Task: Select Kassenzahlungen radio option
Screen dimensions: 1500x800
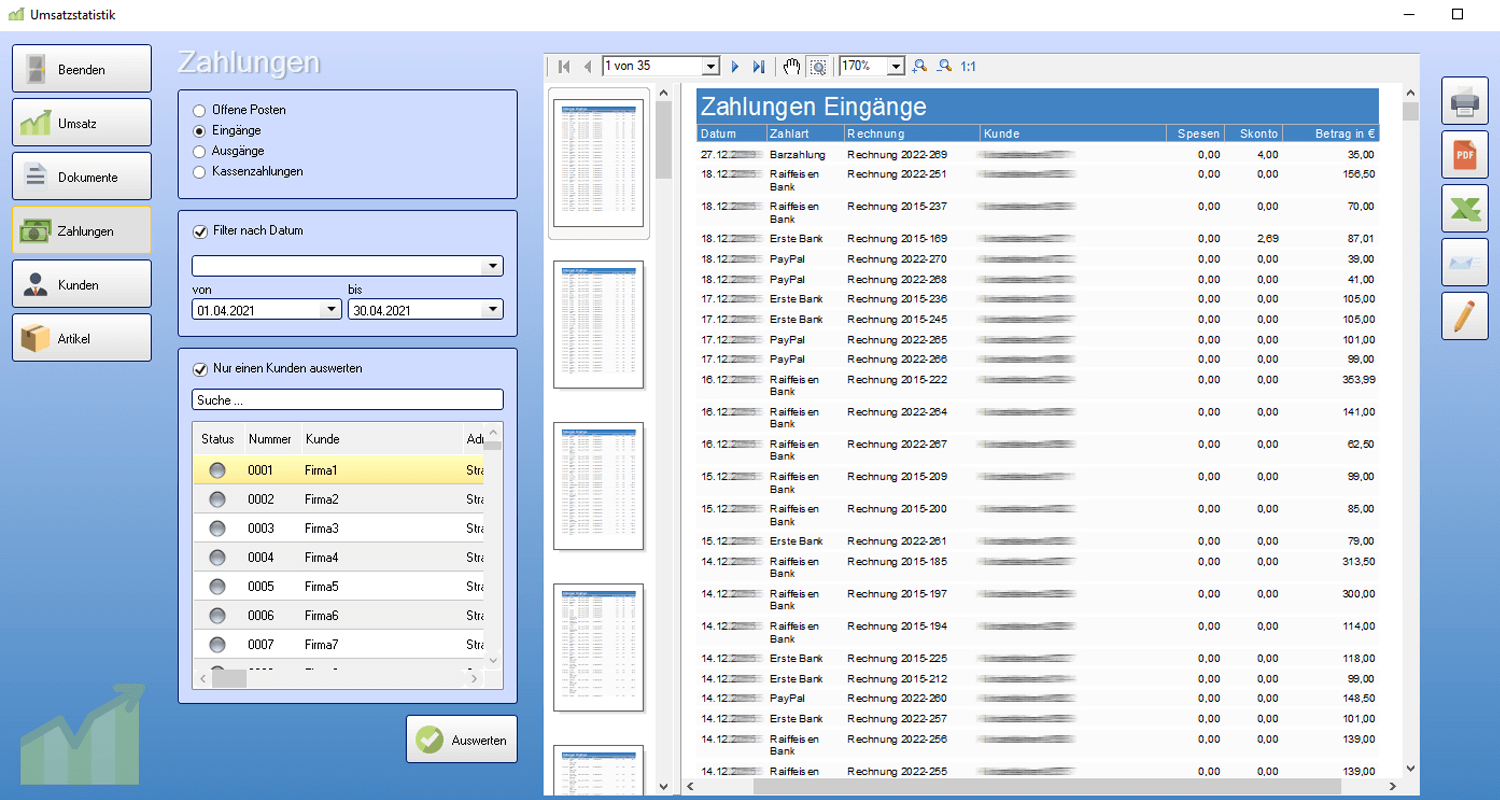Action: (x=199, y=171)
